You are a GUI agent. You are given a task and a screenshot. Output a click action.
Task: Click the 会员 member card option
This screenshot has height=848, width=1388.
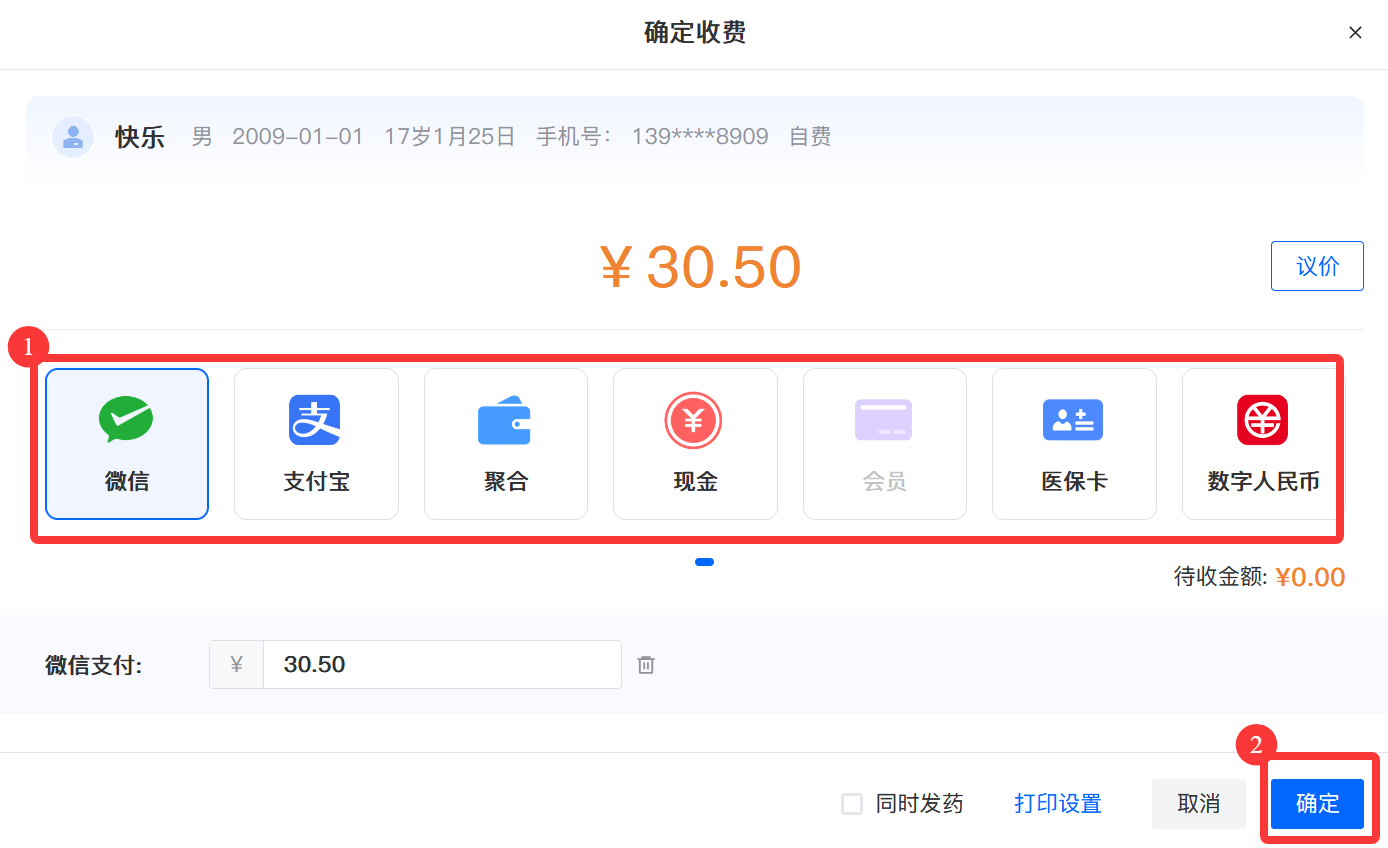point(884,444)
